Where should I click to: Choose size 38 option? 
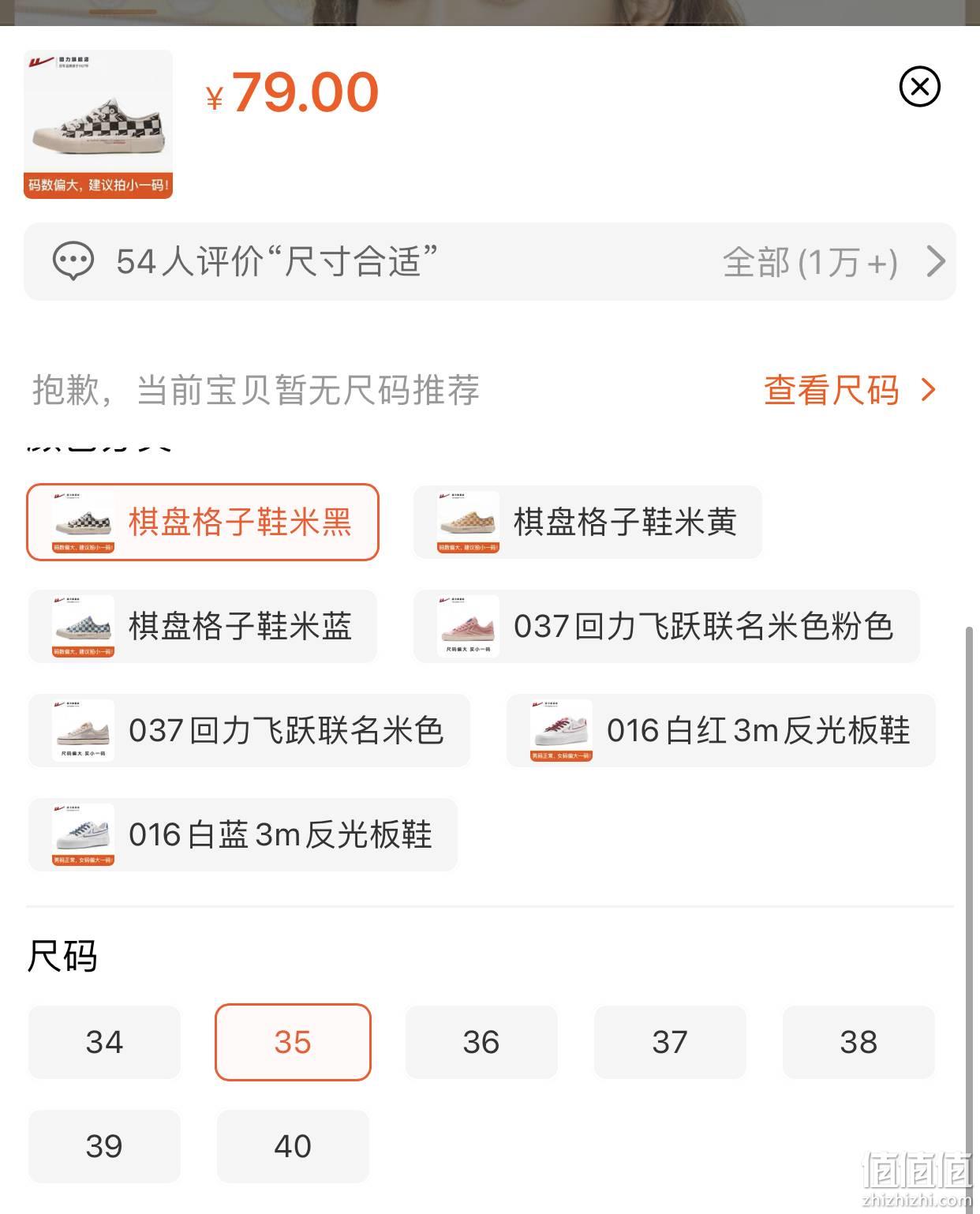pyautogui.click(x=858, y=1042)
